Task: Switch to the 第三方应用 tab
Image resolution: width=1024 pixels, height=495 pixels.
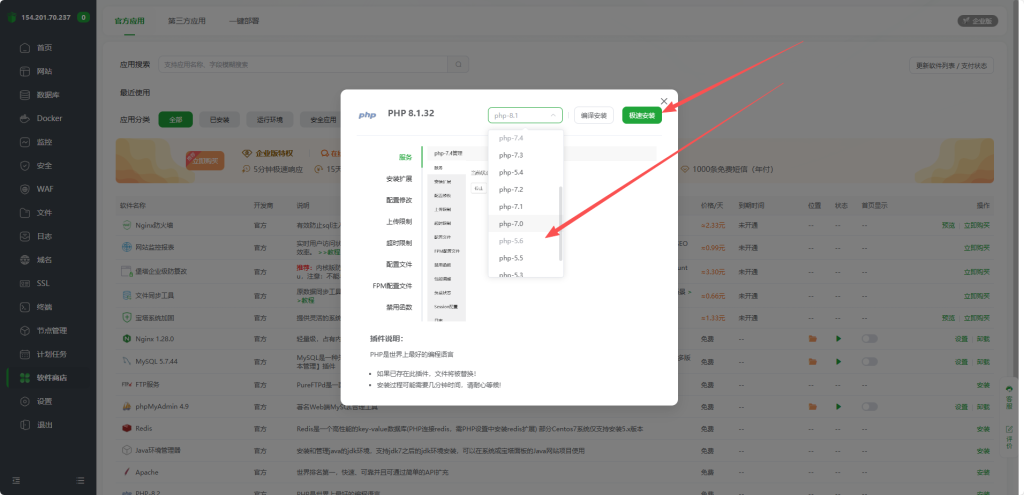Action: click(x=186, y=20)
